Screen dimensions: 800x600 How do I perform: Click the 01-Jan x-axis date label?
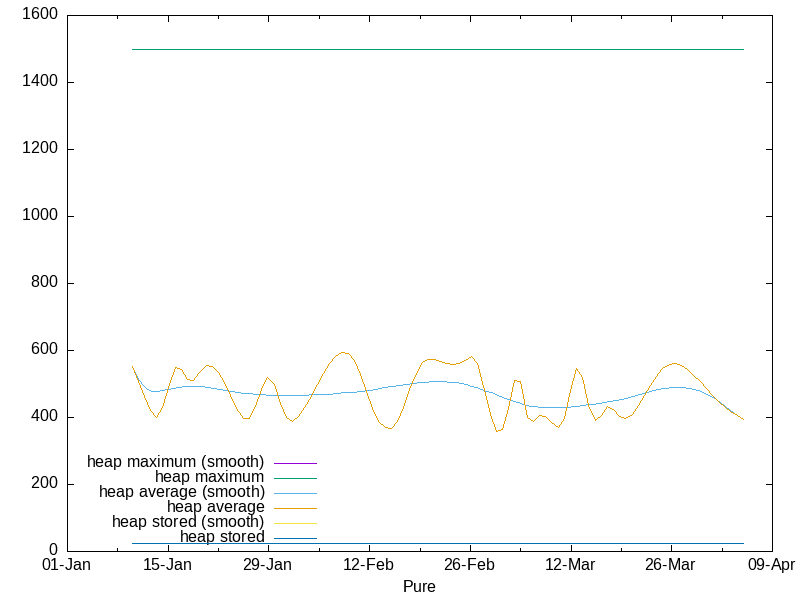[67, 565]
